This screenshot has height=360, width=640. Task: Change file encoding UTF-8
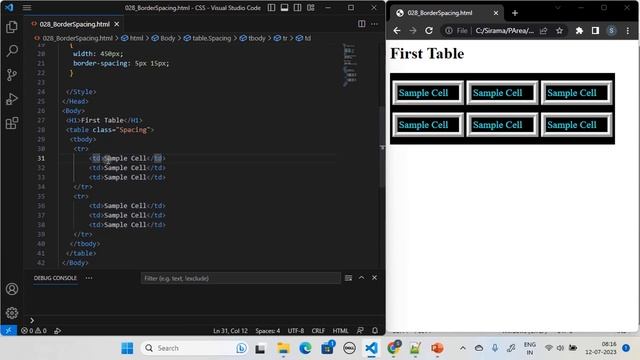(x=296, y=331)
